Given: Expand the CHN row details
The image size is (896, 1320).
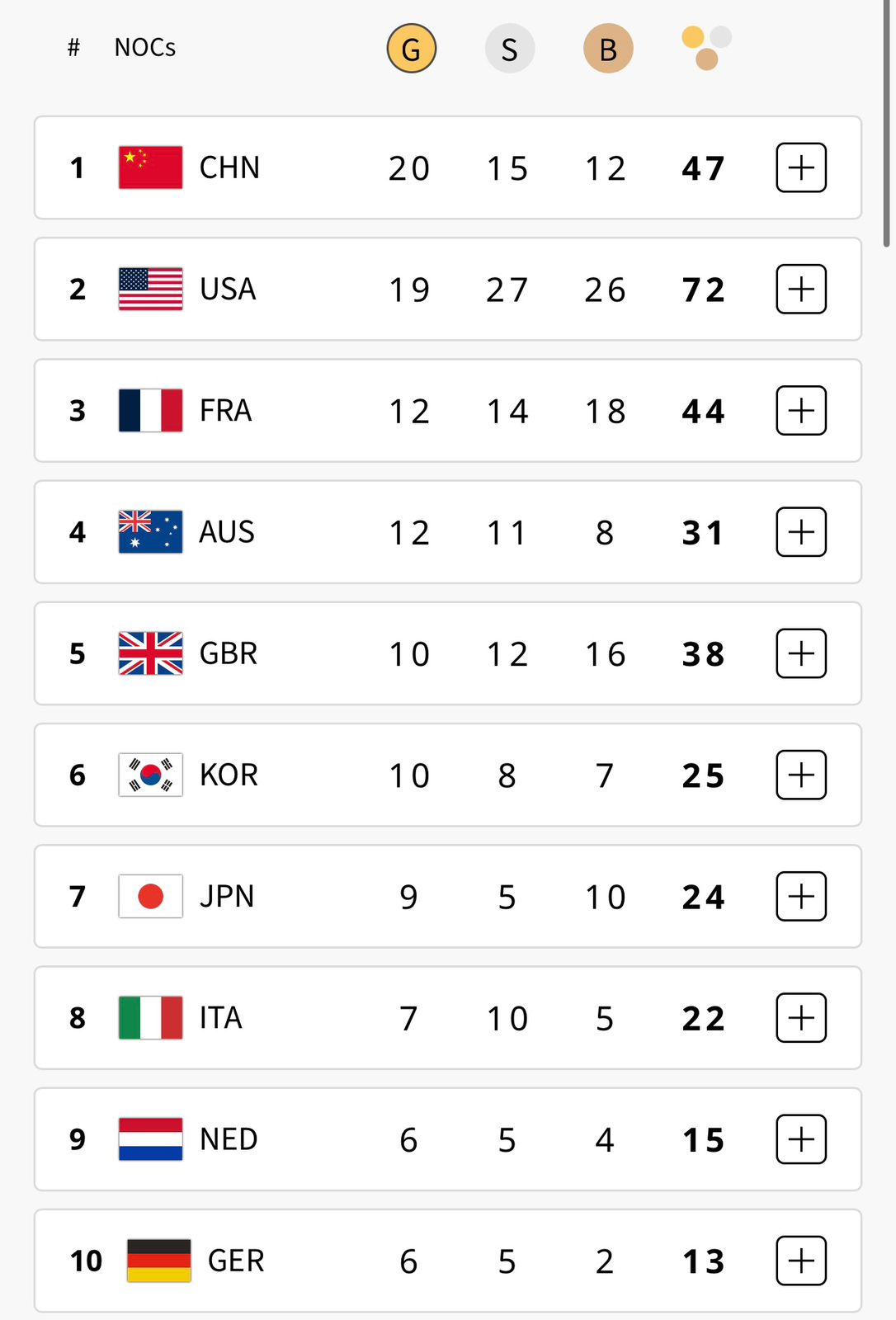Looking at the screenshot, I should tap(801, 167).
